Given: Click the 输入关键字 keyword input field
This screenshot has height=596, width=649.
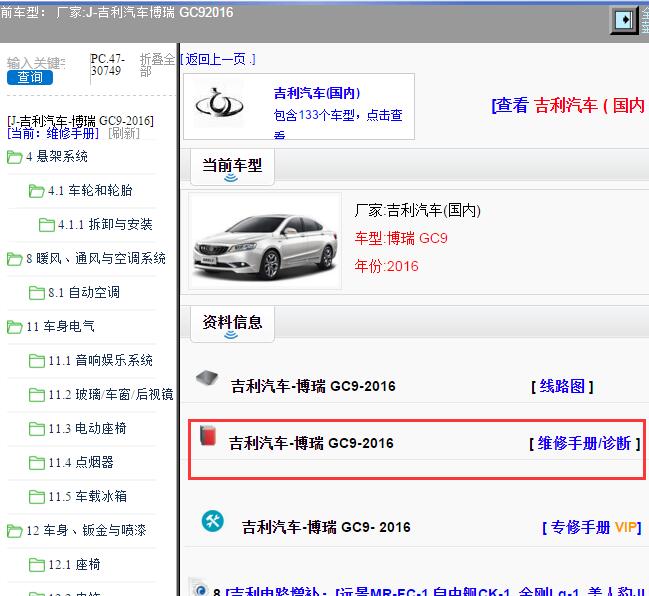Looking at the screenshot, I should tap(36, 63).
